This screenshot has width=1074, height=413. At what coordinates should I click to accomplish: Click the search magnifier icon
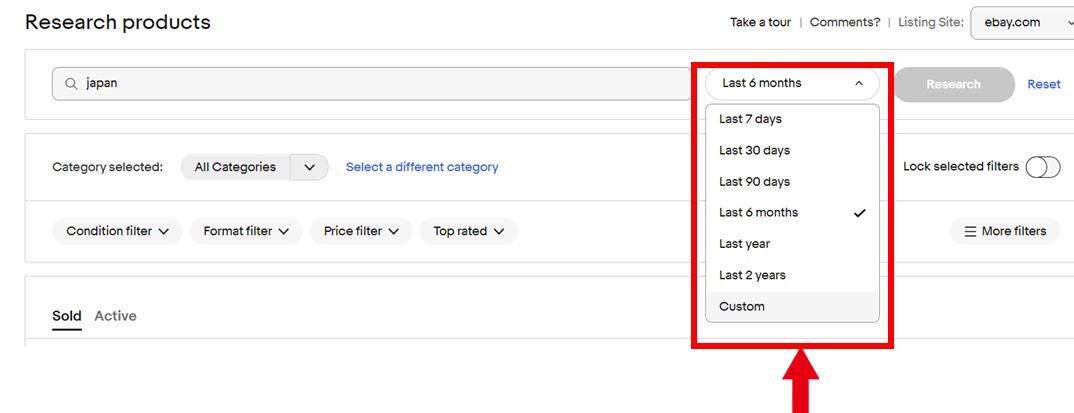tap(71, 84)
